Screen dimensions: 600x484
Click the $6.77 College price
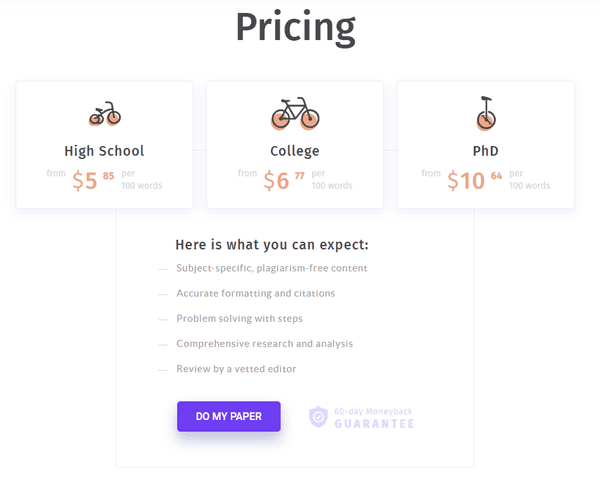click(x=284, y=180)
